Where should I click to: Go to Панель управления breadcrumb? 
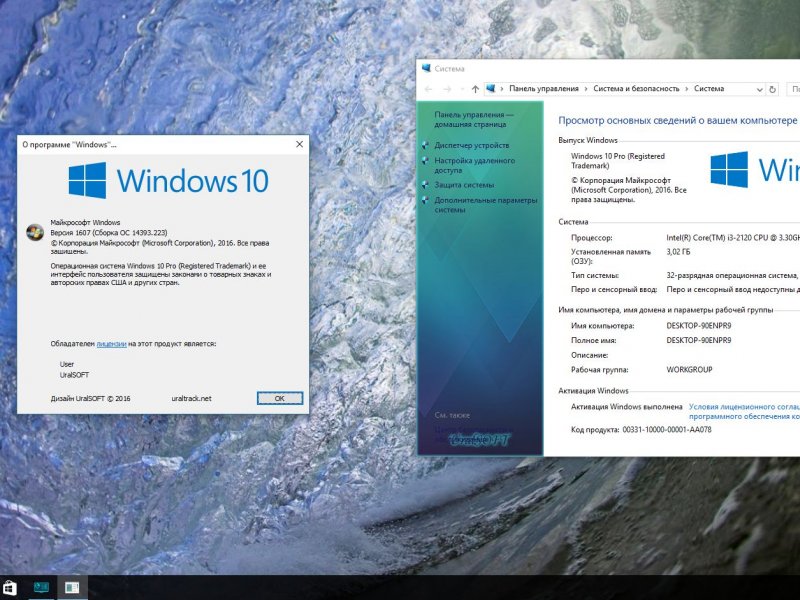pos(544,89)
